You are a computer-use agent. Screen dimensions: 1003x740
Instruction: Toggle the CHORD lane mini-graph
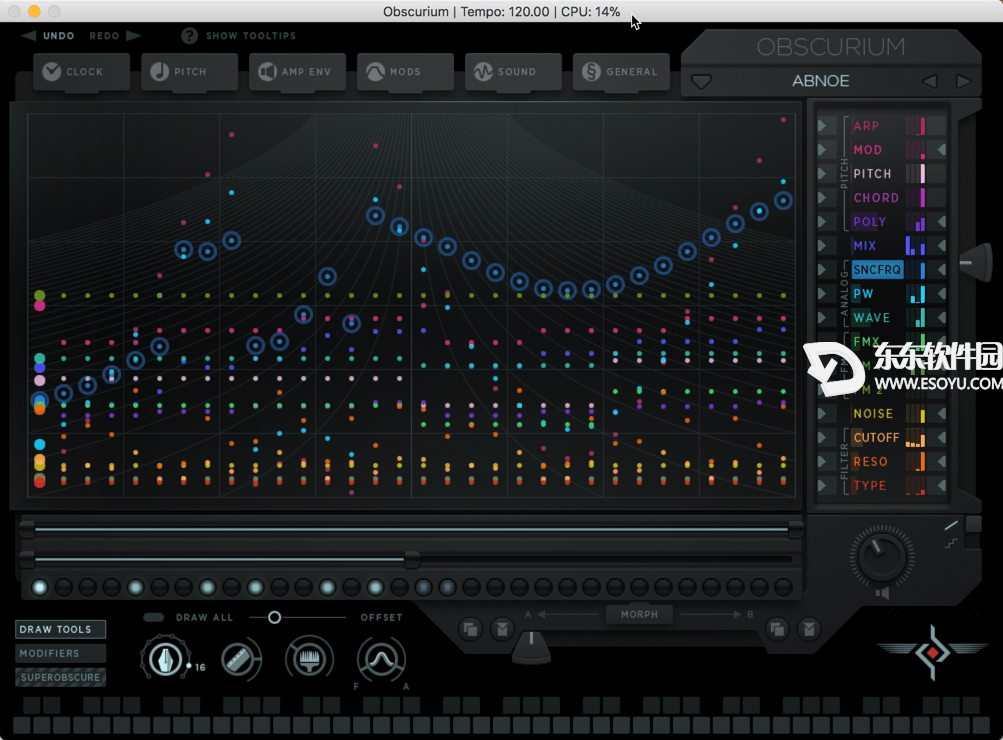(916, 198)
